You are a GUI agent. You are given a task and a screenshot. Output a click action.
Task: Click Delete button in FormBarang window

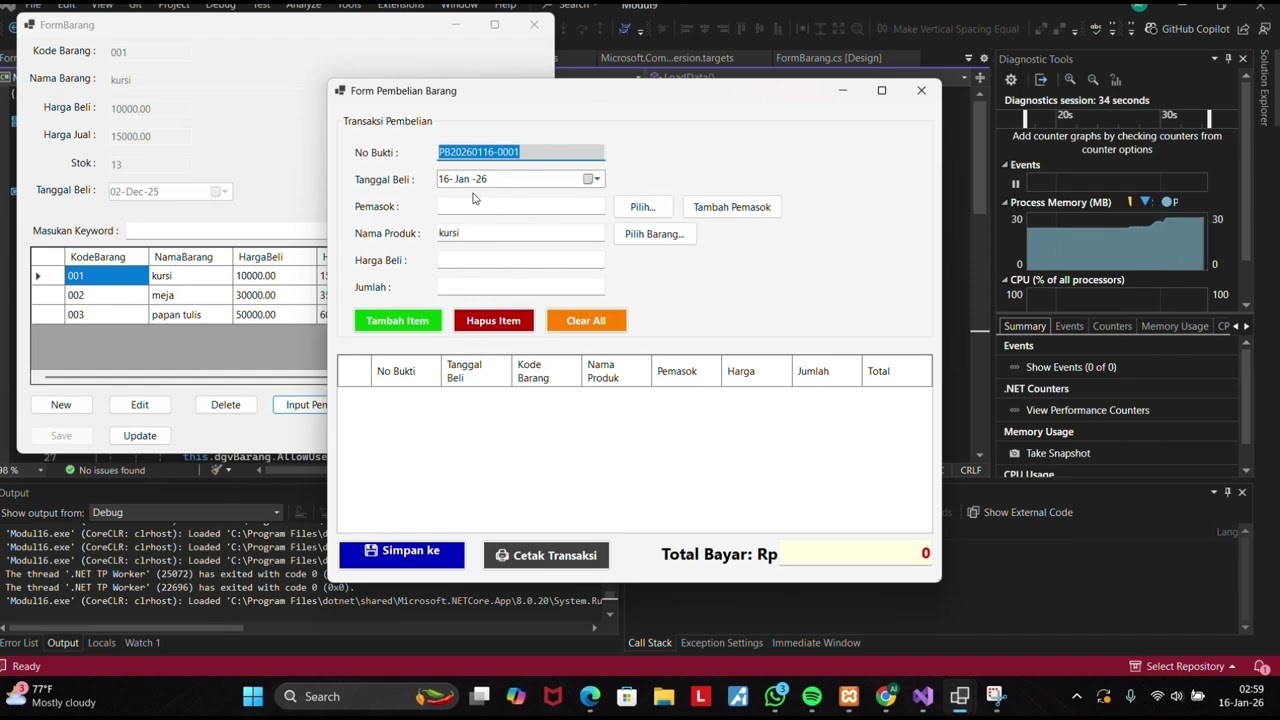(x=226, y=405)
